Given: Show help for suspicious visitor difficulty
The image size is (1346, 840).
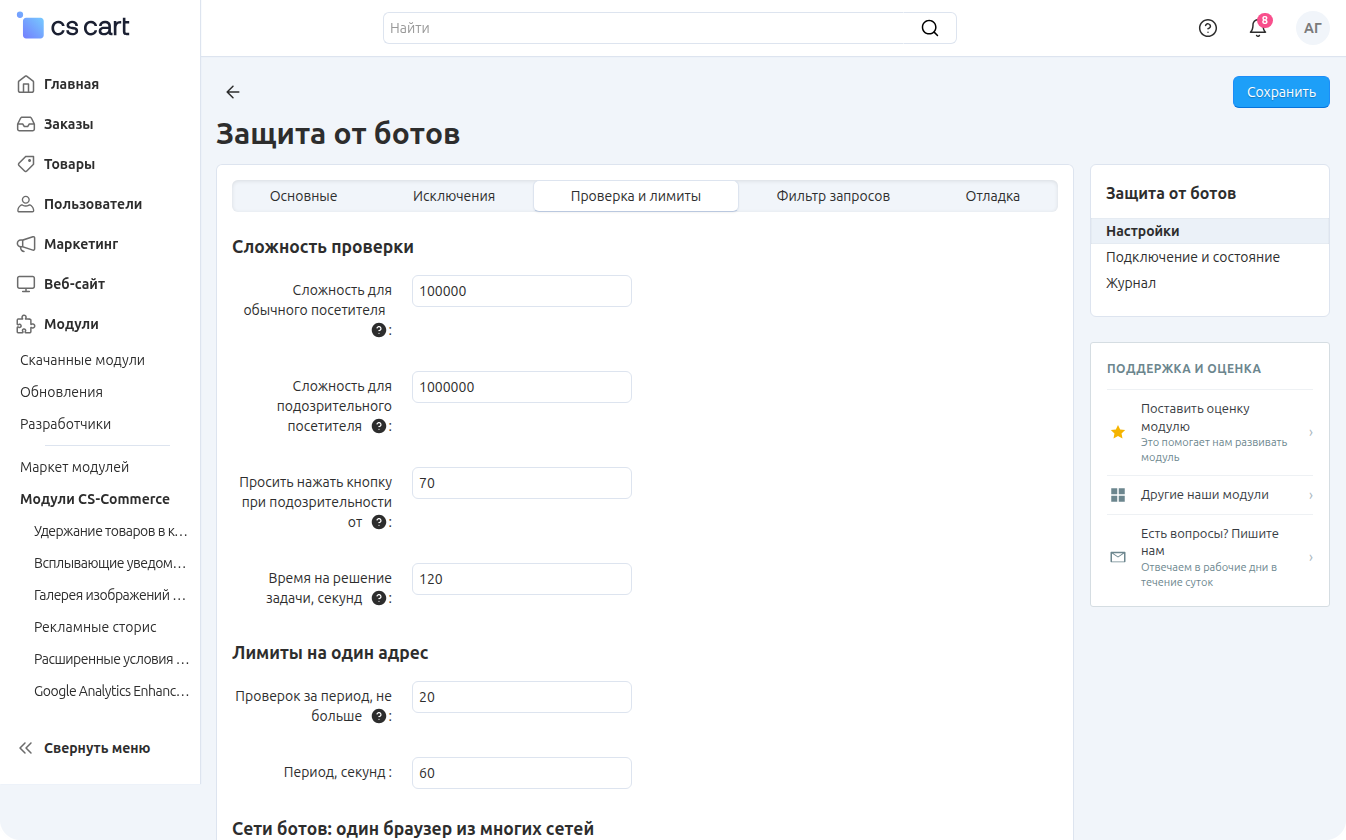Looking at the screenshot, I should (379, 426).
